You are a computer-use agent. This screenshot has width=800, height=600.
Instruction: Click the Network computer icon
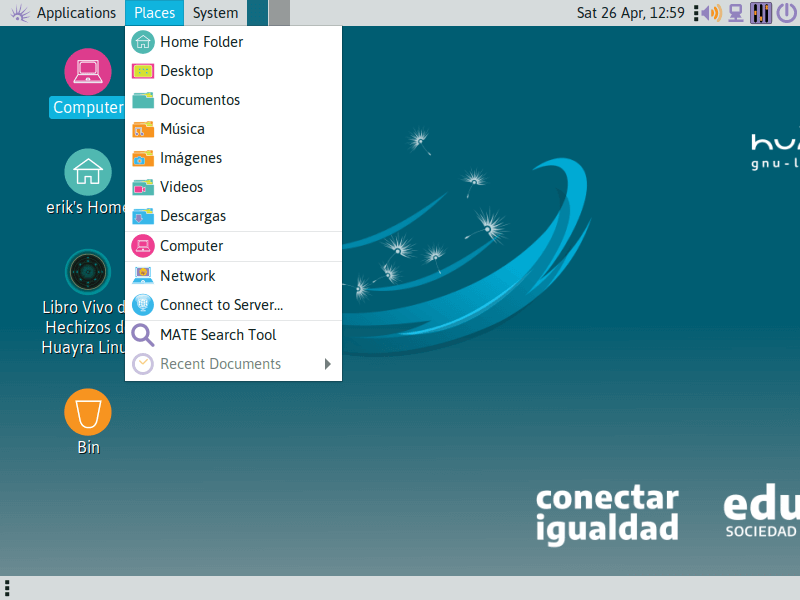point(143,276)
